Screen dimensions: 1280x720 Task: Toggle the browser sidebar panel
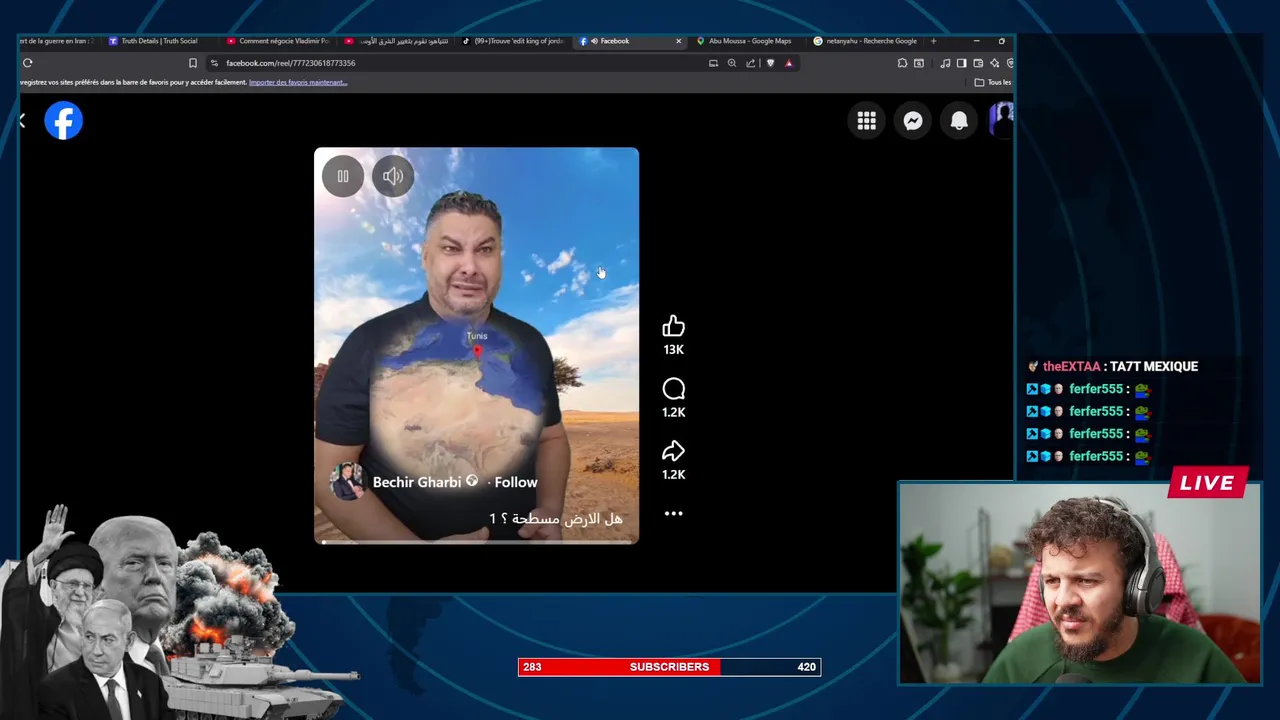[961, 63]
